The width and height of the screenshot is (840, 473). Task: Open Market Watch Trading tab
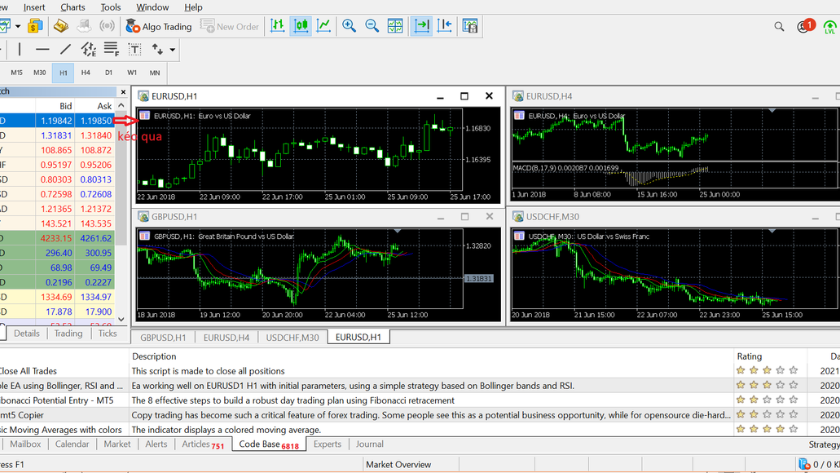point(68,333)
